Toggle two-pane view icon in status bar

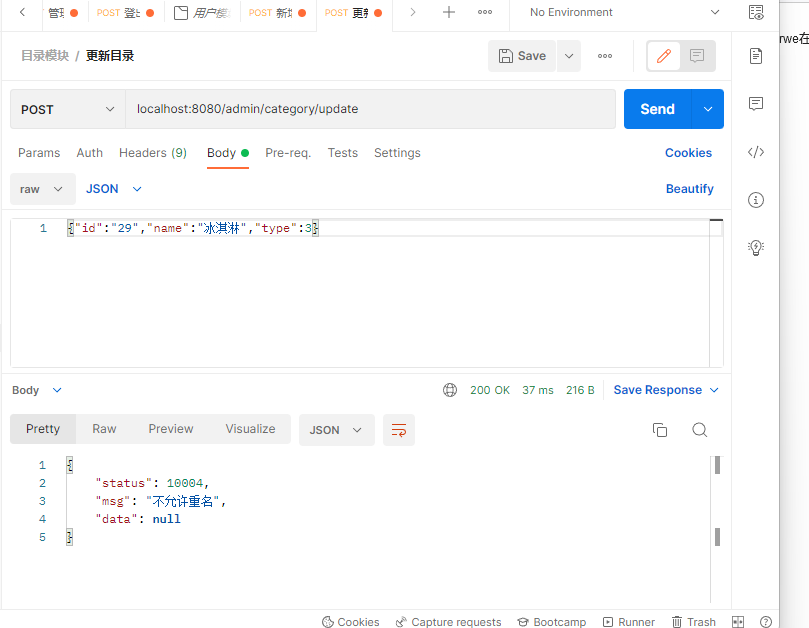pyautogui.click(x=738, y=622)
